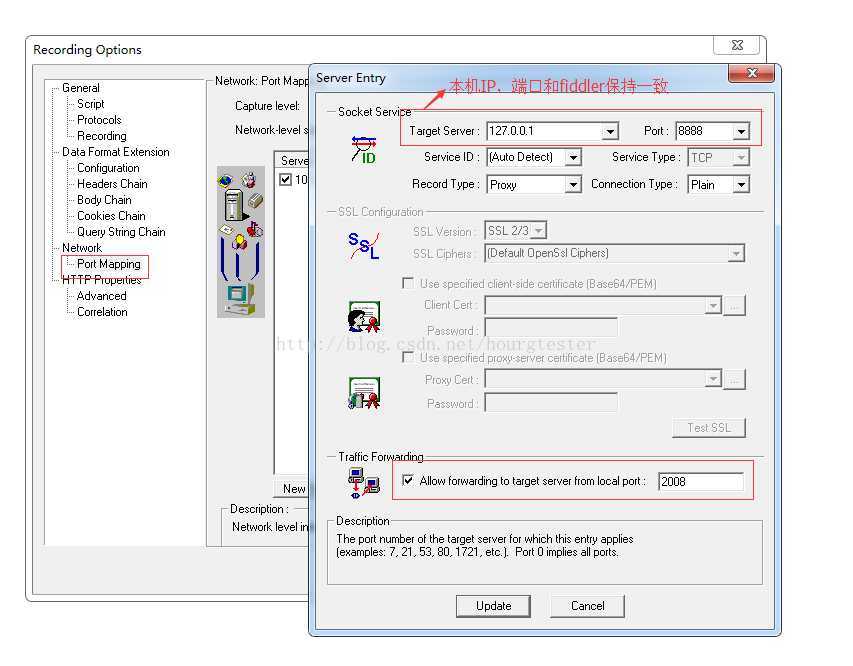Open the Service Type dropdown
Image resolution: width=853 pixels, height=666 pixels.
[x=741, y=158]
